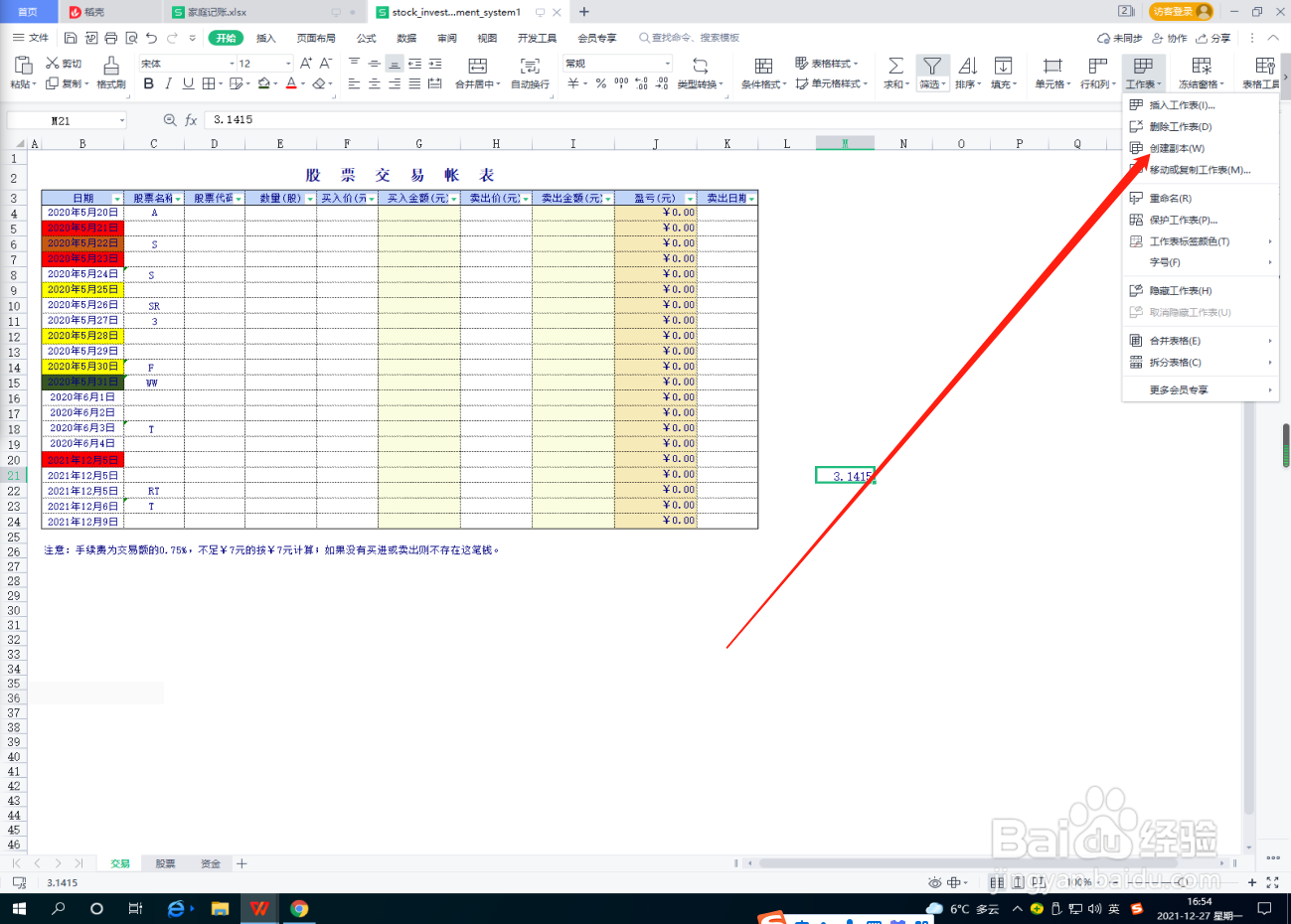Toggle Italic formatting
The width and height of the screenshot is (1291, 924).
(x=169, y=83)
